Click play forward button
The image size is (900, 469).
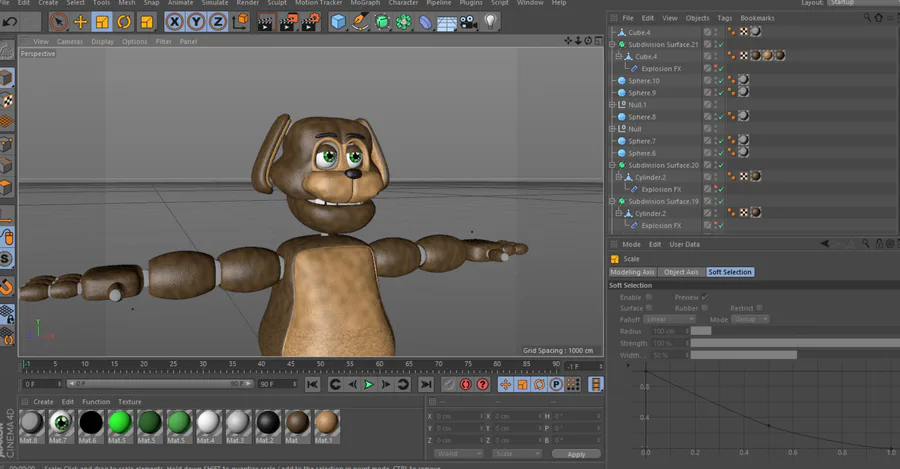(x=368, y=385)
